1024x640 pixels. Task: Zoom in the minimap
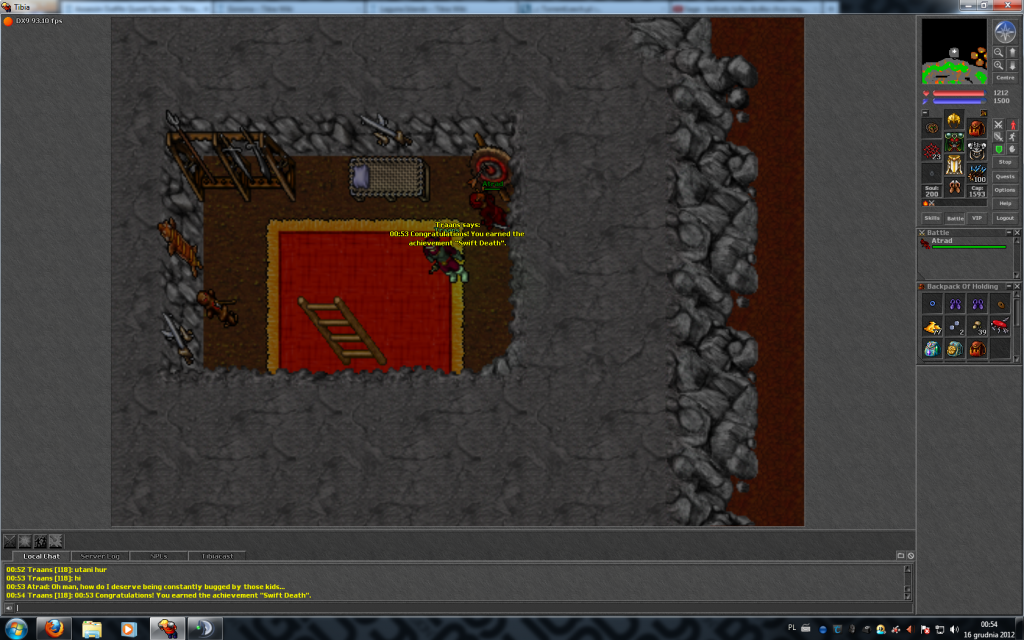tap(998, 65)
